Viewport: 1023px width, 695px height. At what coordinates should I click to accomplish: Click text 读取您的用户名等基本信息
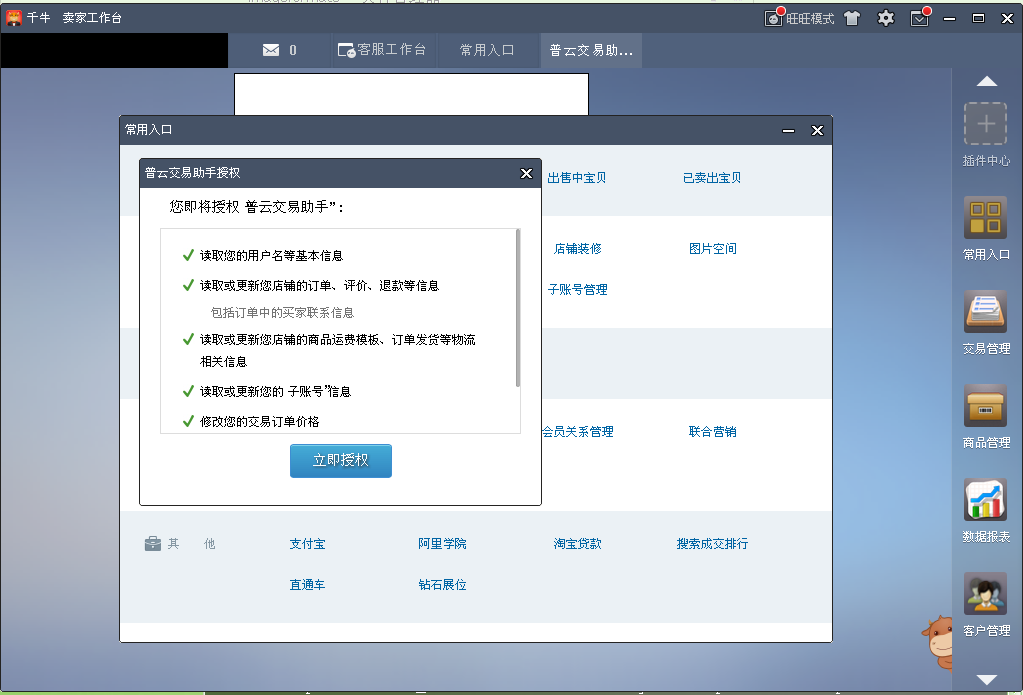click(271, 256)
